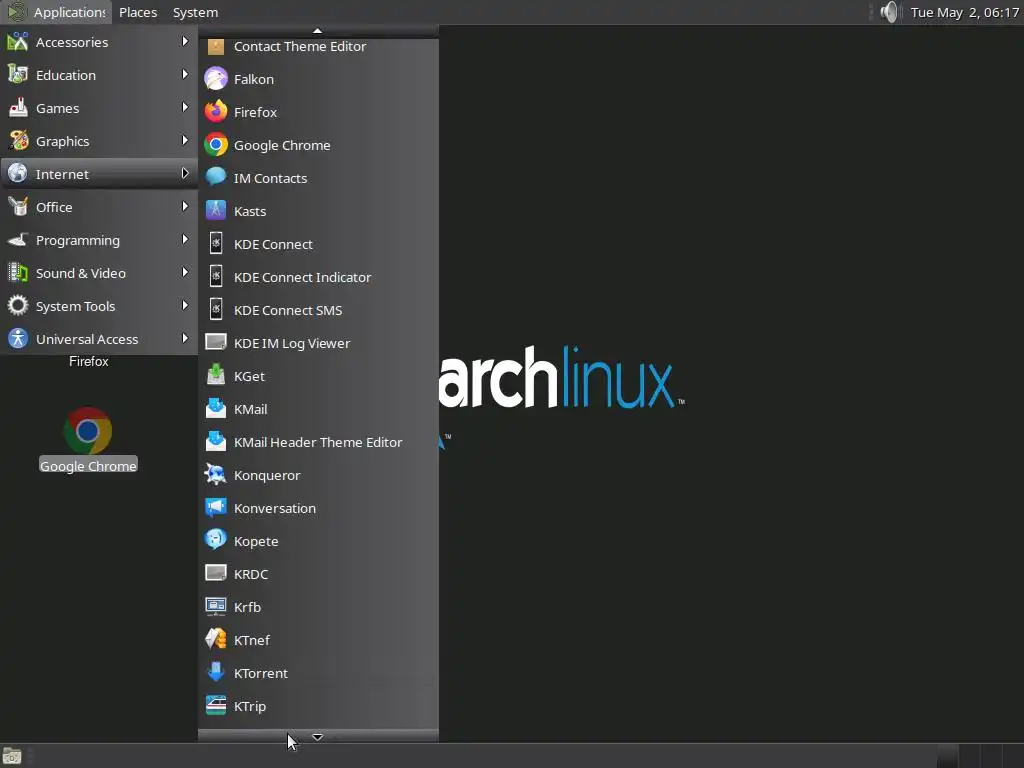1024x768 pixels.
Task: Expand the Education submenu arrow
Action: (x=185, y=74)
